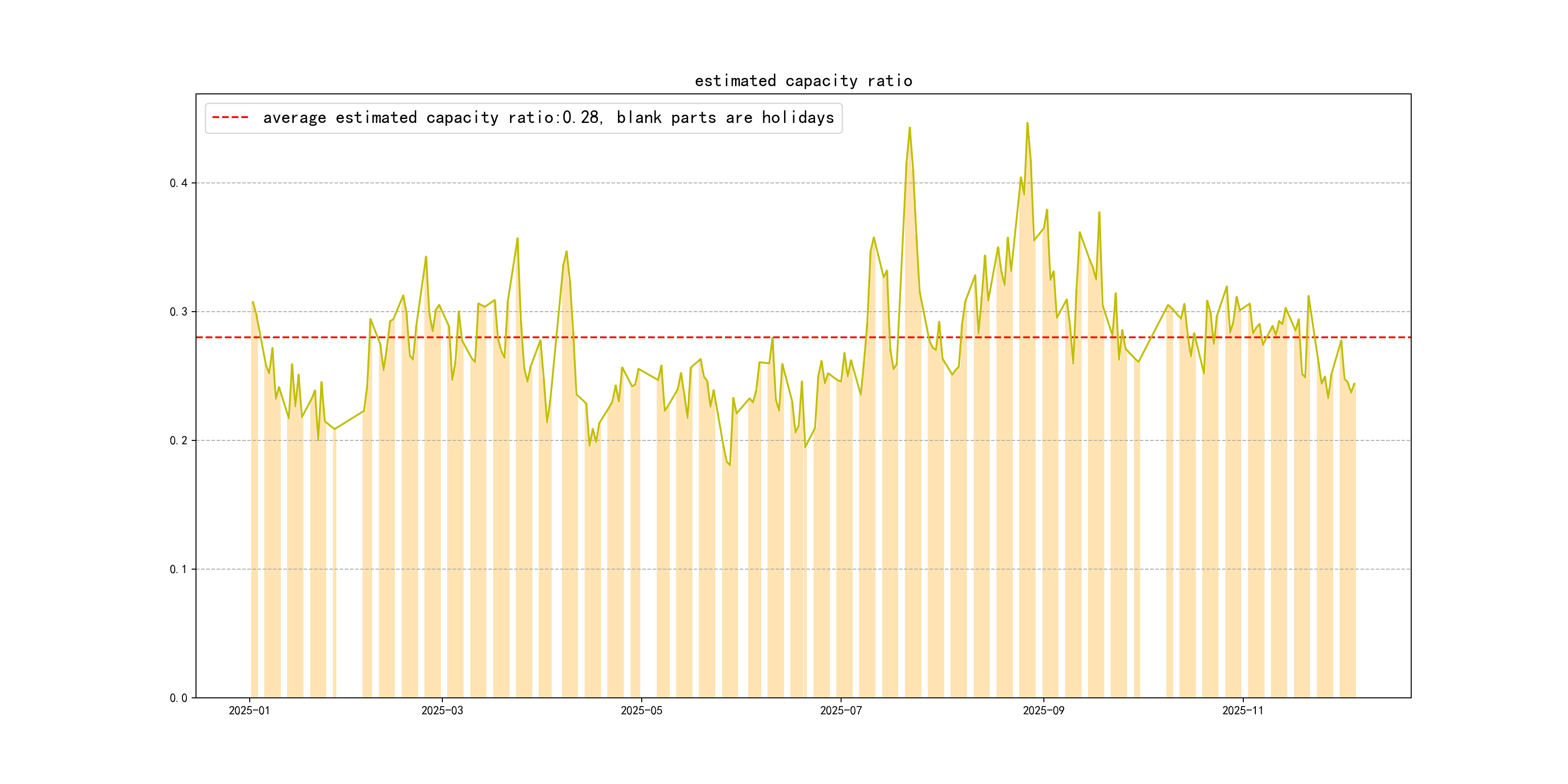This screenshot has height=784, width=1568.
Task: Click the 0.3 y-axis tick label
Action: point(179,312)
